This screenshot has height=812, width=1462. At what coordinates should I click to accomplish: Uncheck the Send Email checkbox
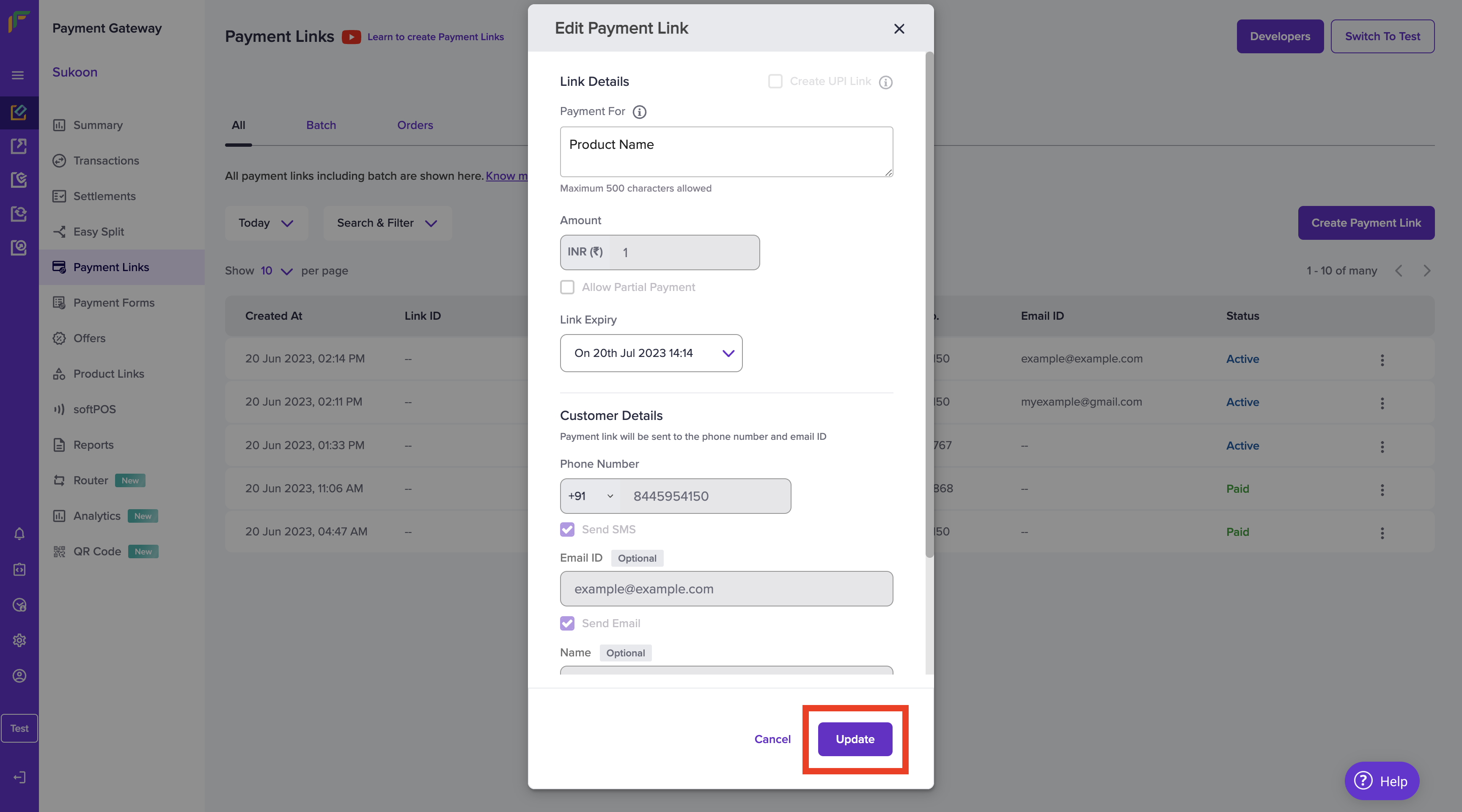click(x=567, y=623)
